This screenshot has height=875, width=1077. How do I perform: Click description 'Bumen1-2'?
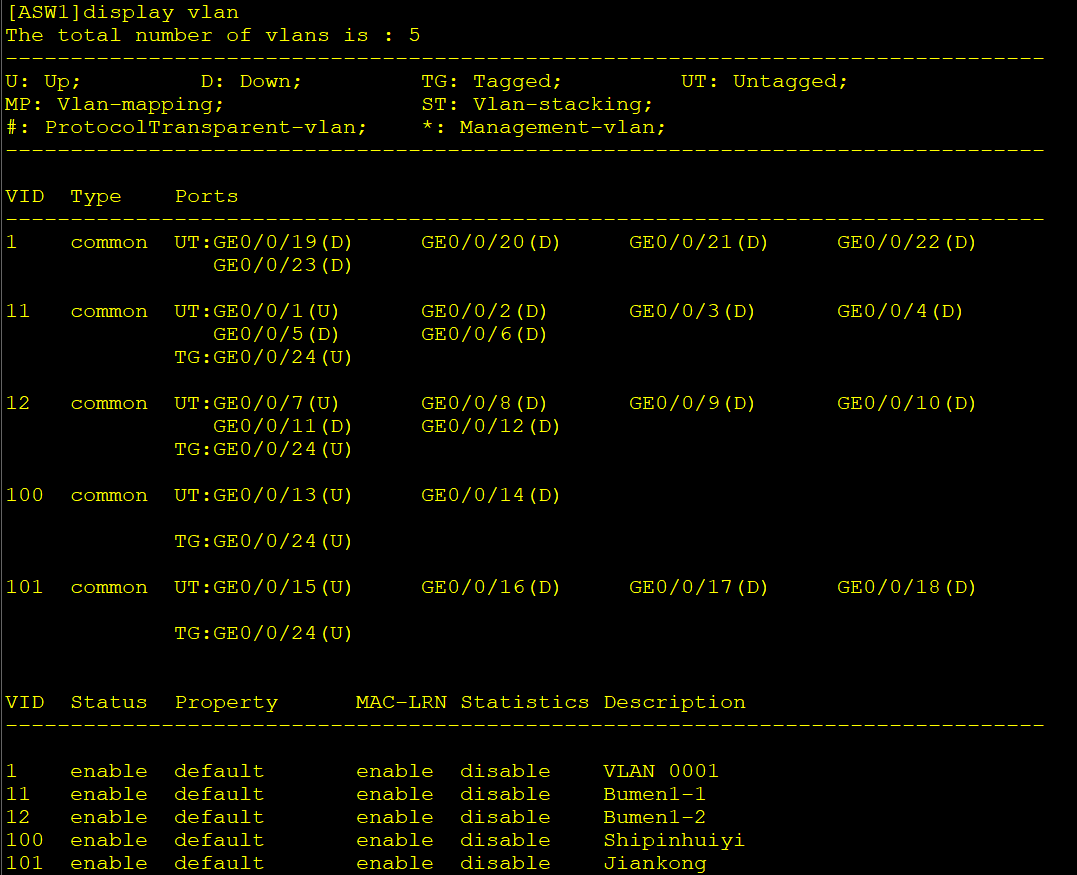coord(655,817)
